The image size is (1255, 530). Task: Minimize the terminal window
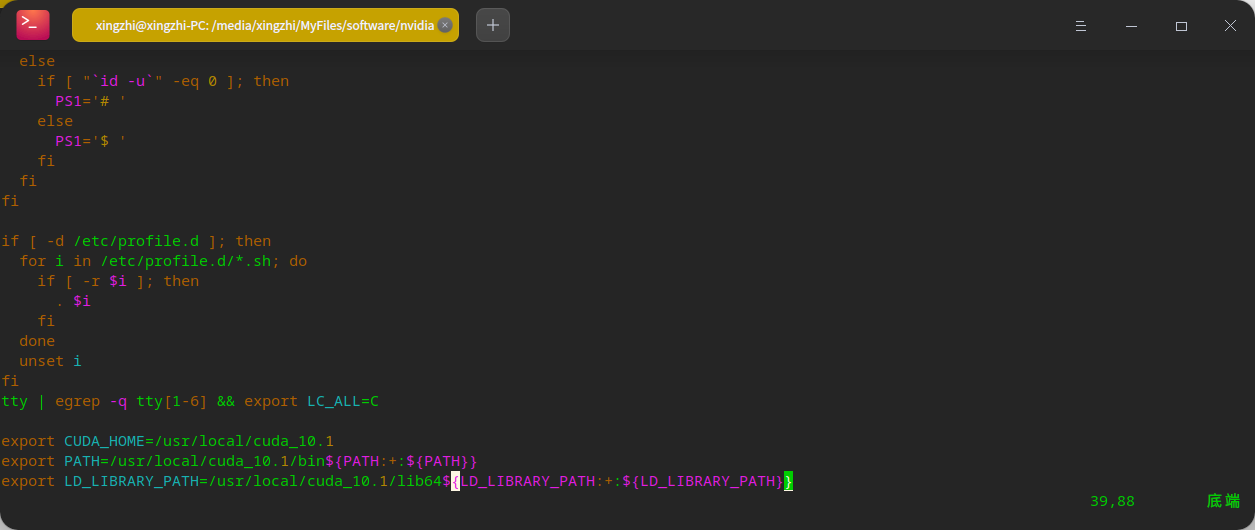point(1131,26)
